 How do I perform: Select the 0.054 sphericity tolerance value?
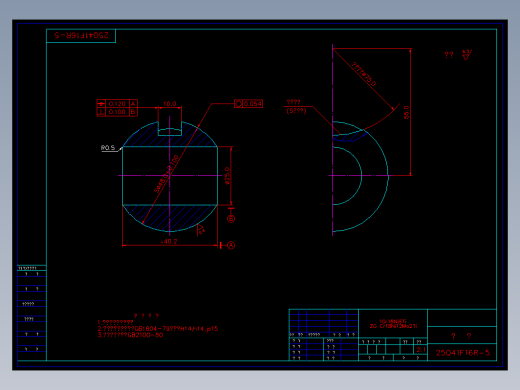coord(252,104)
